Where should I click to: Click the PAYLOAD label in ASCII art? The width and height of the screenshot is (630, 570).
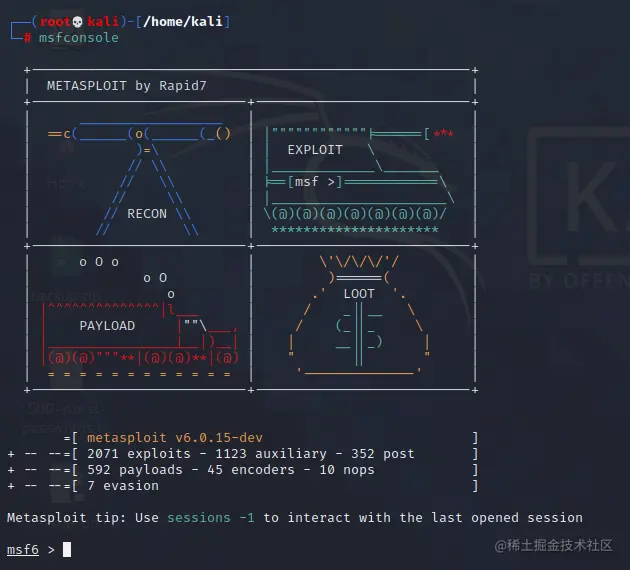(107, 326)
